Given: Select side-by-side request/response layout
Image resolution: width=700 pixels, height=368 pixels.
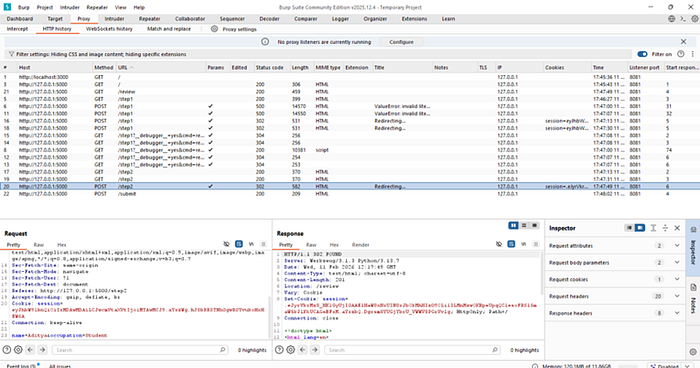Looking at the screenshot, I should tap(513, 226).
